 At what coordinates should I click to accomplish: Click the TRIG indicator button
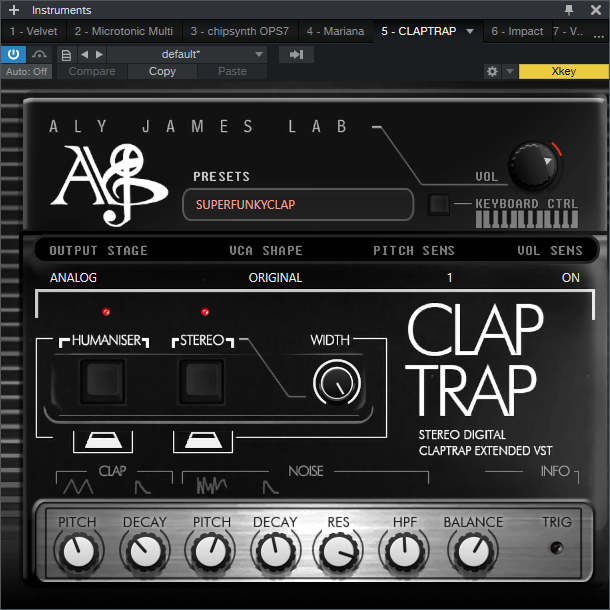tap(557, 548)
